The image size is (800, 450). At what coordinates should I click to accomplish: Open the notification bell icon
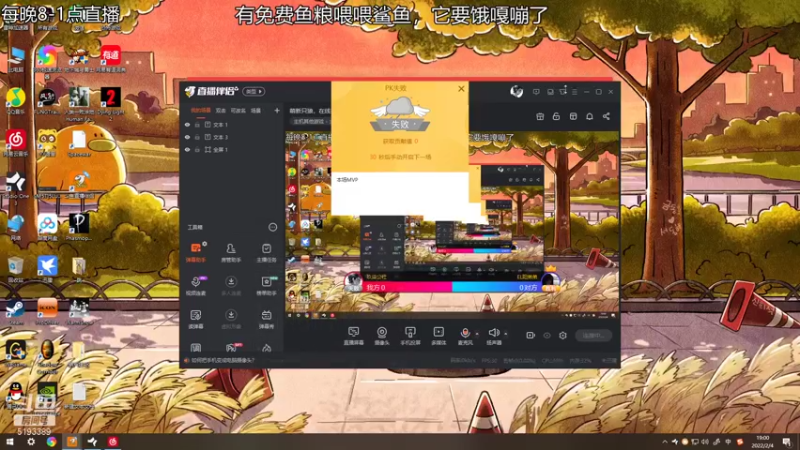pyautogui.click(x=589, y=116)
